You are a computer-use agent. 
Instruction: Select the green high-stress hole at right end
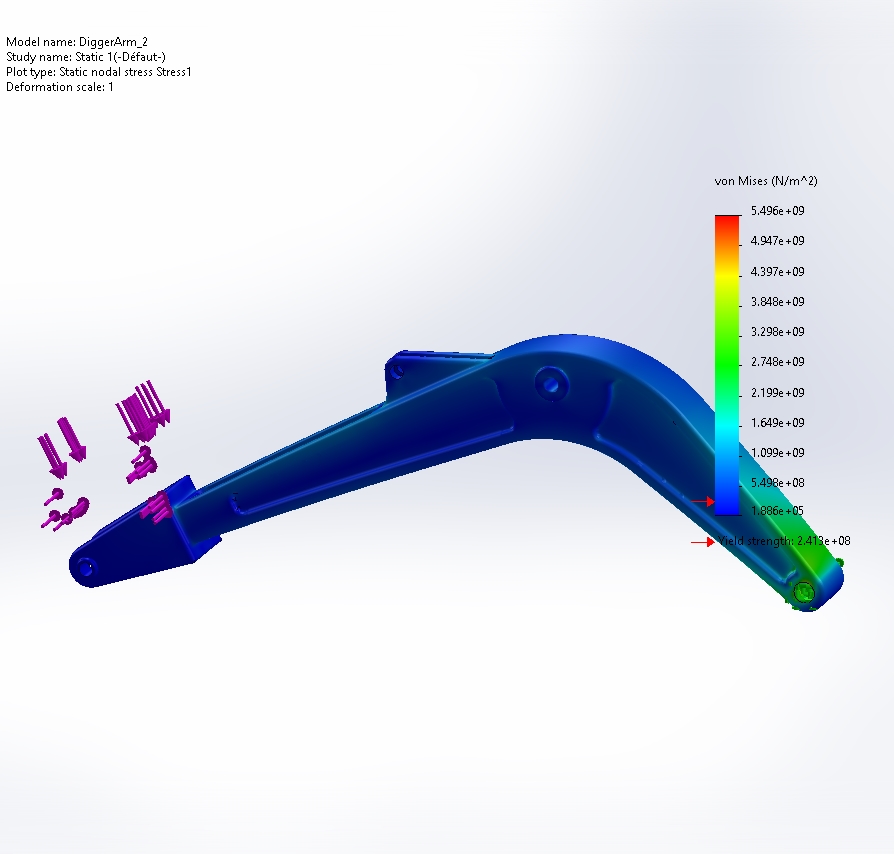point(804,593)
